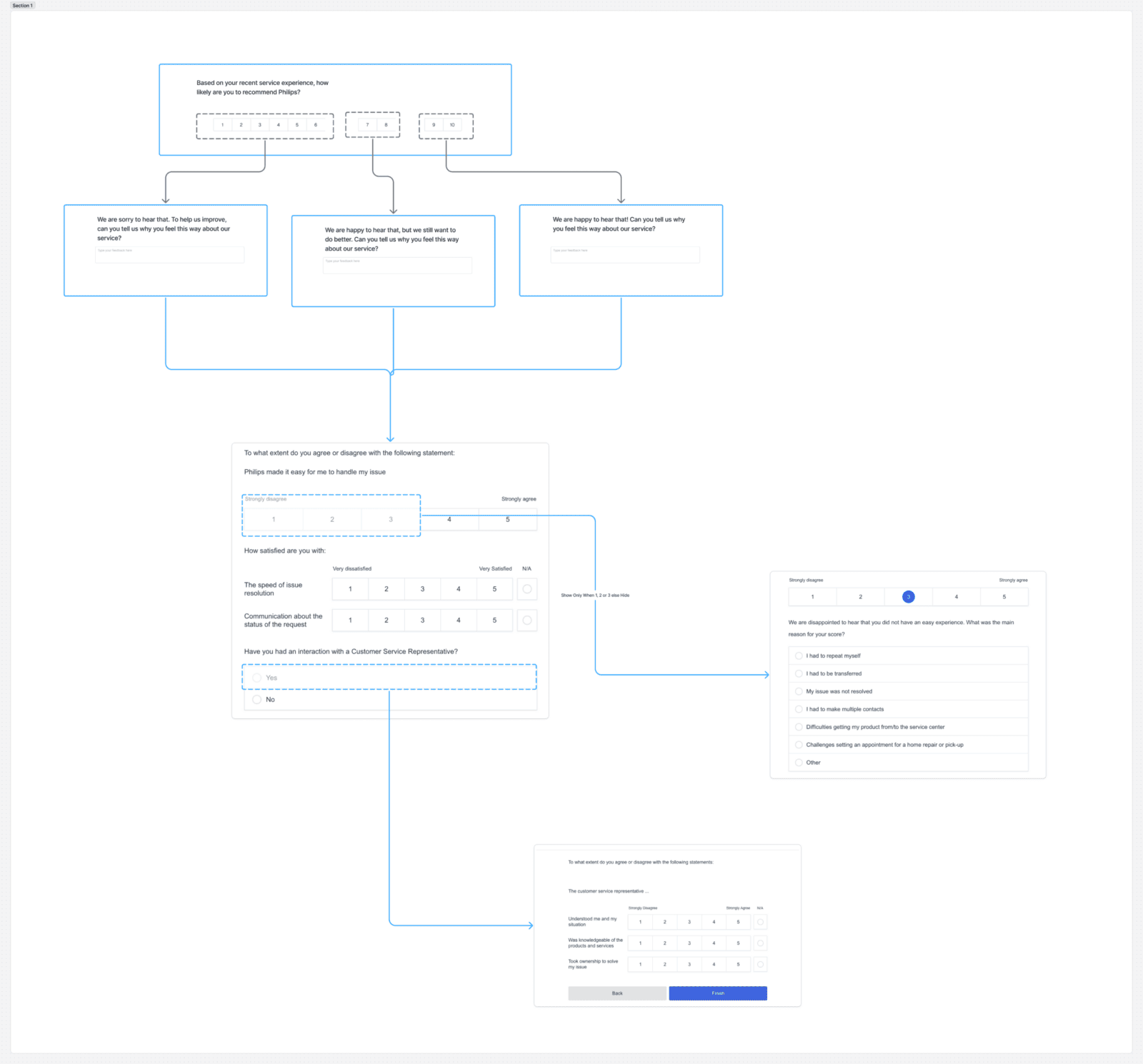The height and width of the screenshot is (1064, 1143).
Task: Click the blue Finish button
Action: [718, 993]
